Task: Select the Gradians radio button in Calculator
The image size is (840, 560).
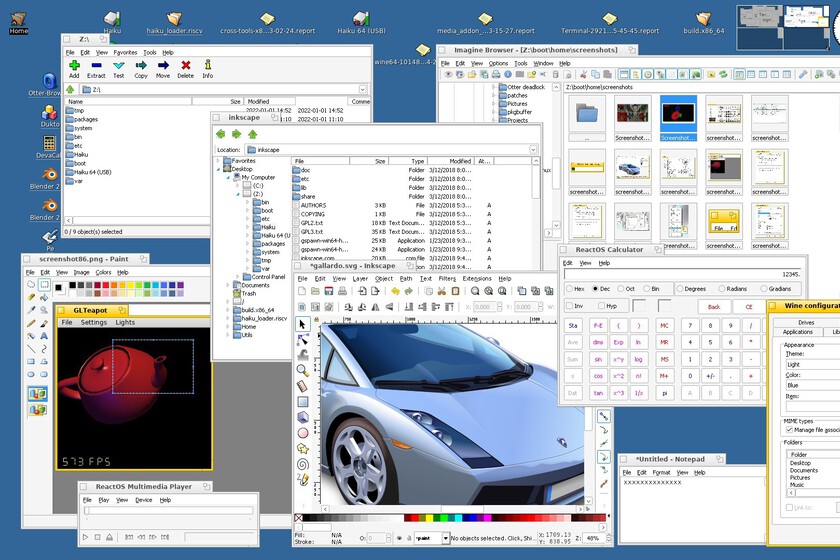Action: click(x=764, y=288)
